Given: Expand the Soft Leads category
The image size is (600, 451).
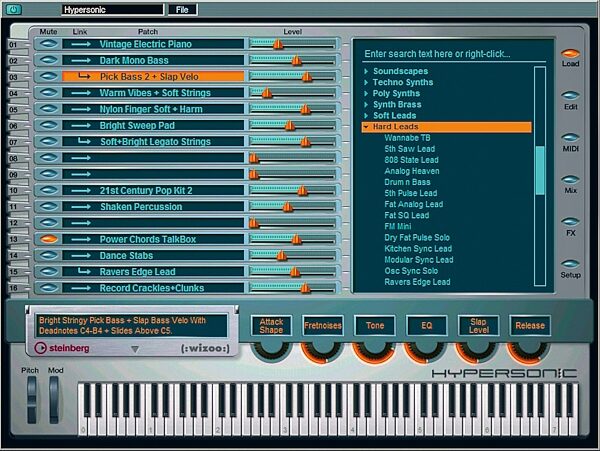Looking at the screenshot, I should [366, 116].
